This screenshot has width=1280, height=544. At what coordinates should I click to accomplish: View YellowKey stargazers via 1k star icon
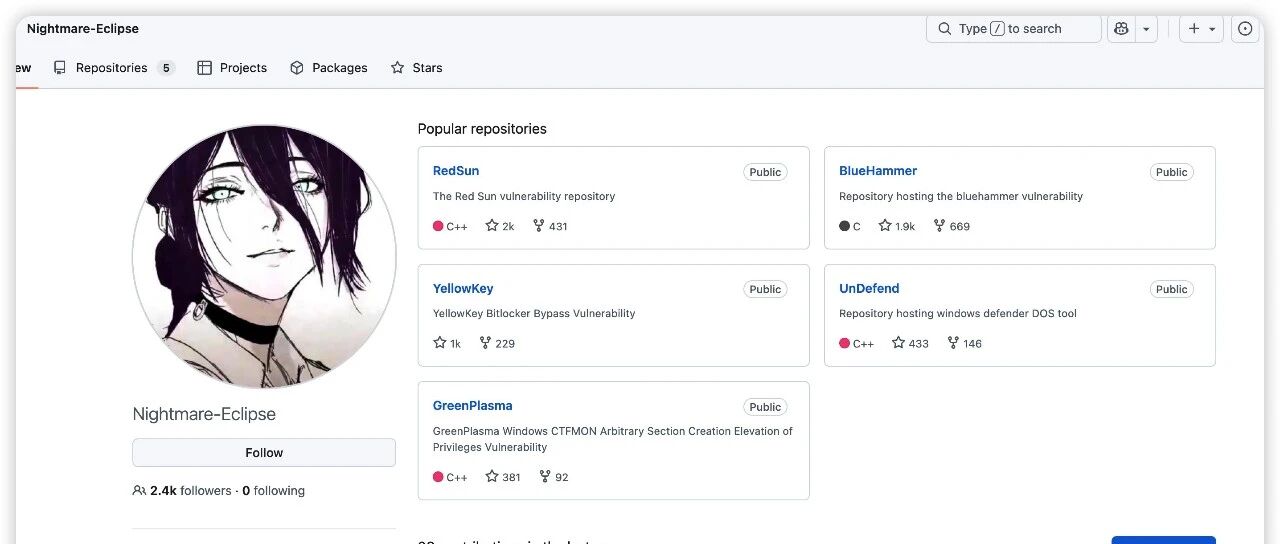tap(447, 343)
